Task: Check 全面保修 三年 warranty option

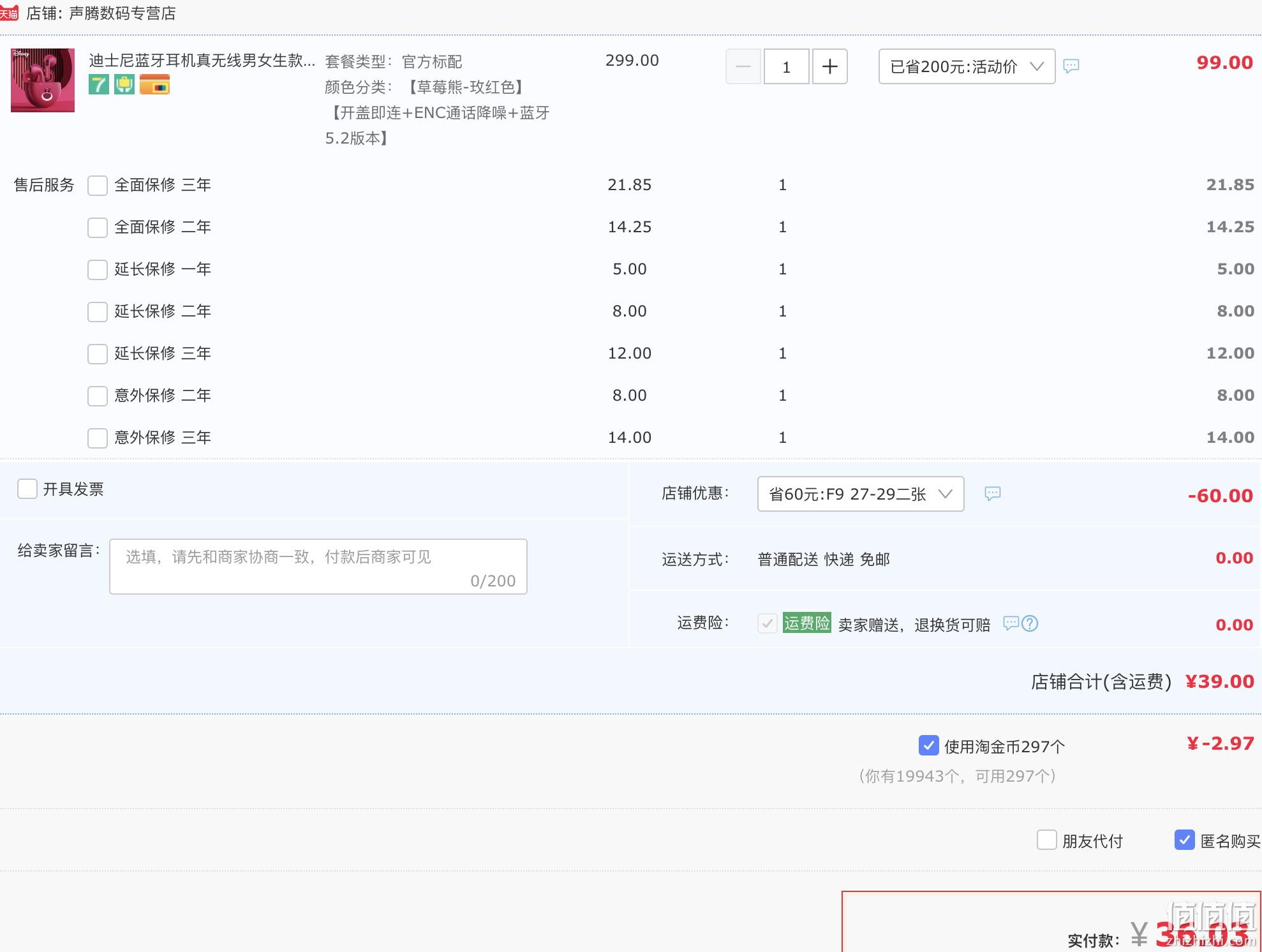Action: [x=98, y=186]
